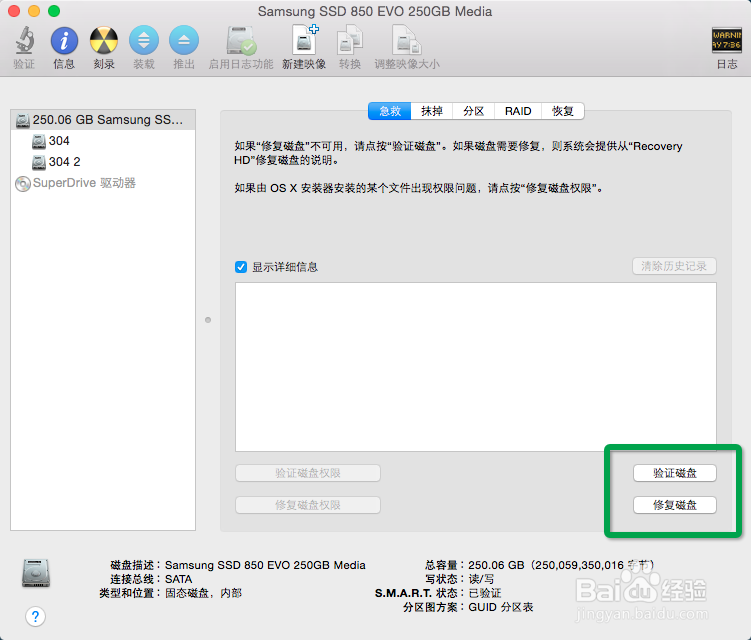Click the window title Samsung SSD 850 EVO
Screen dimensions: 751x640
pos(375,11)
